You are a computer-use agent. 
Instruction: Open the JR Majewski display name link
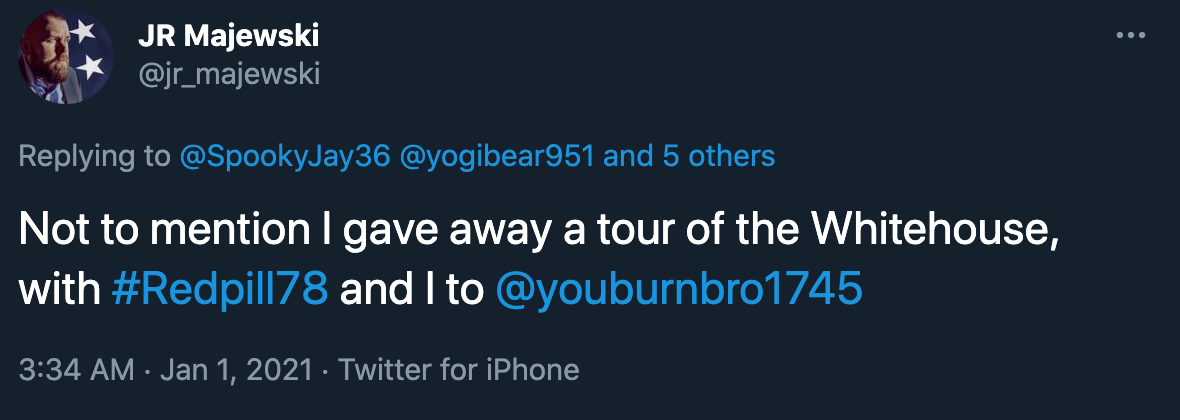(229, 37)
